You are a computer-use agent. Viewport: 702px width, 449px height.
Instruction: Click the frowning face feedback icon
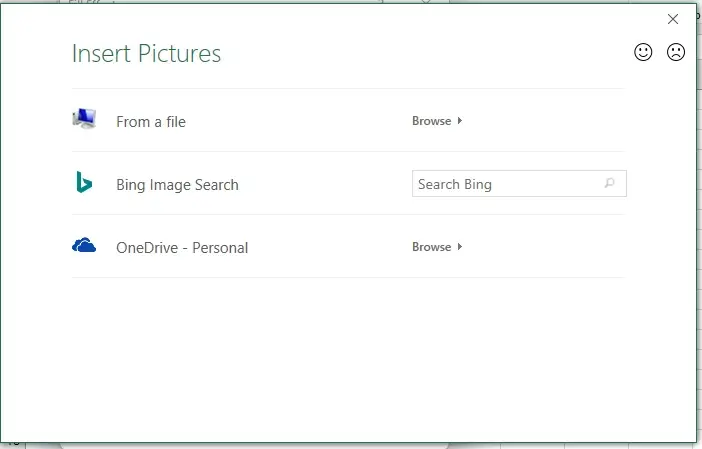pos(676,53)
